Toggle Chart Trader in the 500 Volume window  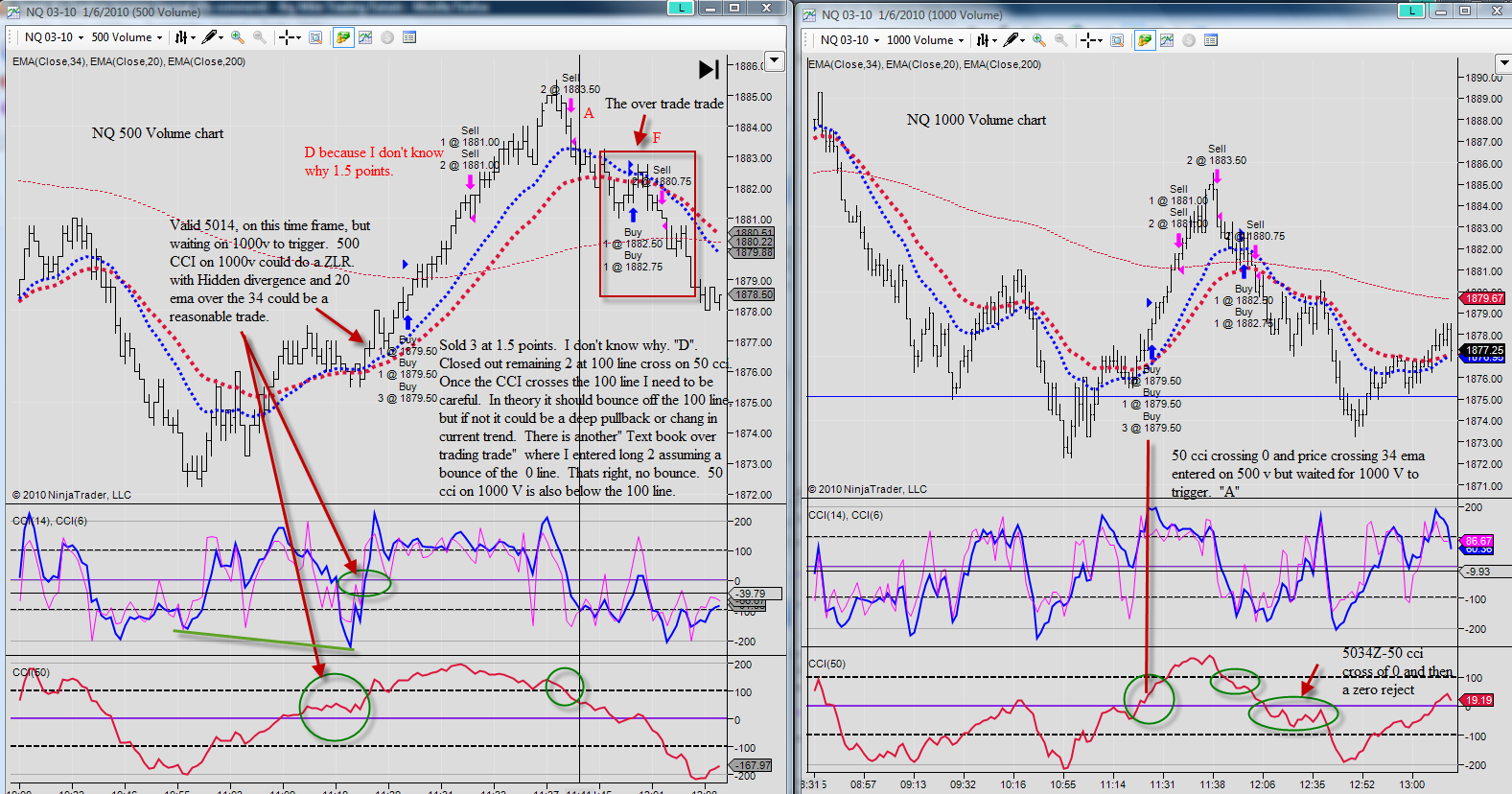pyautogui.click(x=343, y=37)
